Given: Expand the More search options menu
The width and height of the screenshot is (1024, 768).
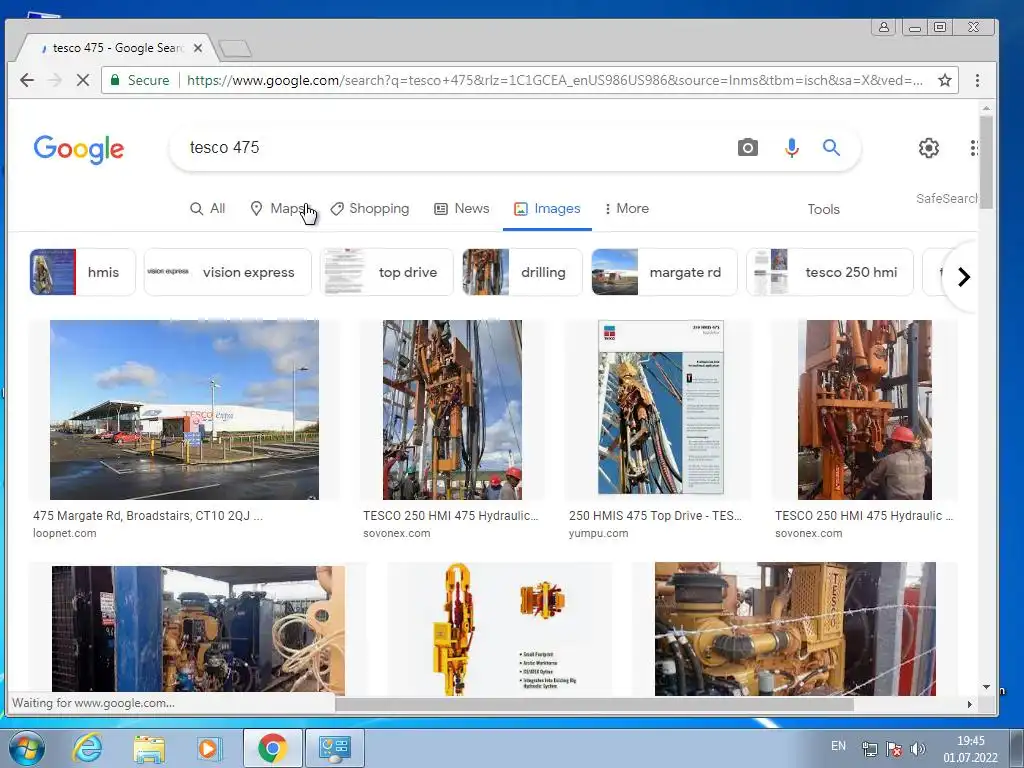Looking at the screenshot, I should [626, 208].
